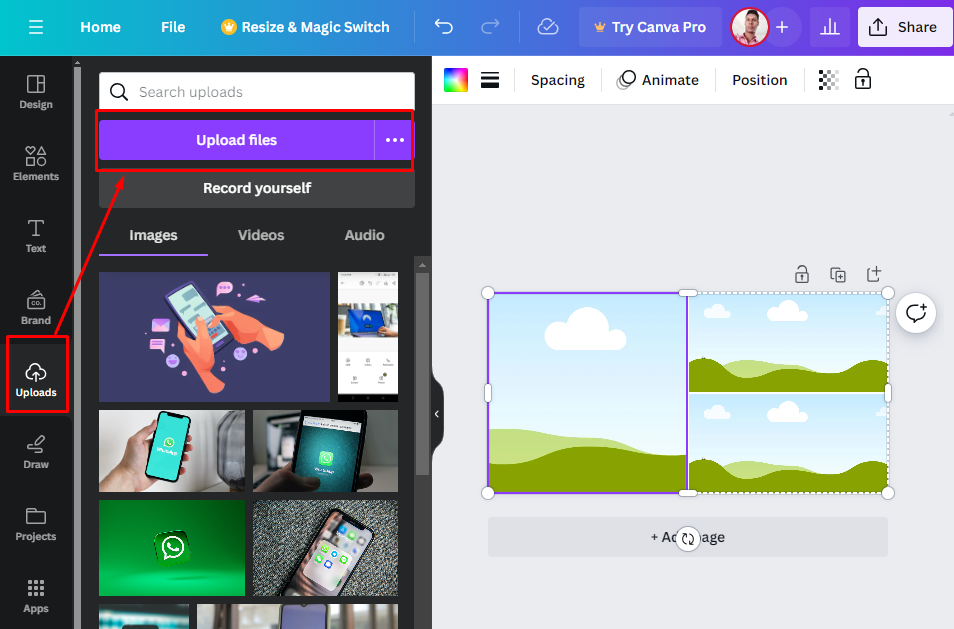Viewport: 954px width, 629px height.
Task: Add a comment bubble icon
Action: (916, 313)
